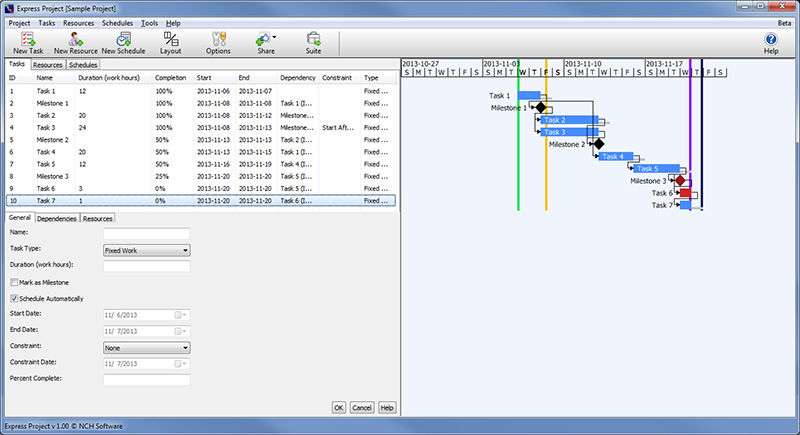
Task: Click the Help icon in toolbar
Action: coord(770,41)
